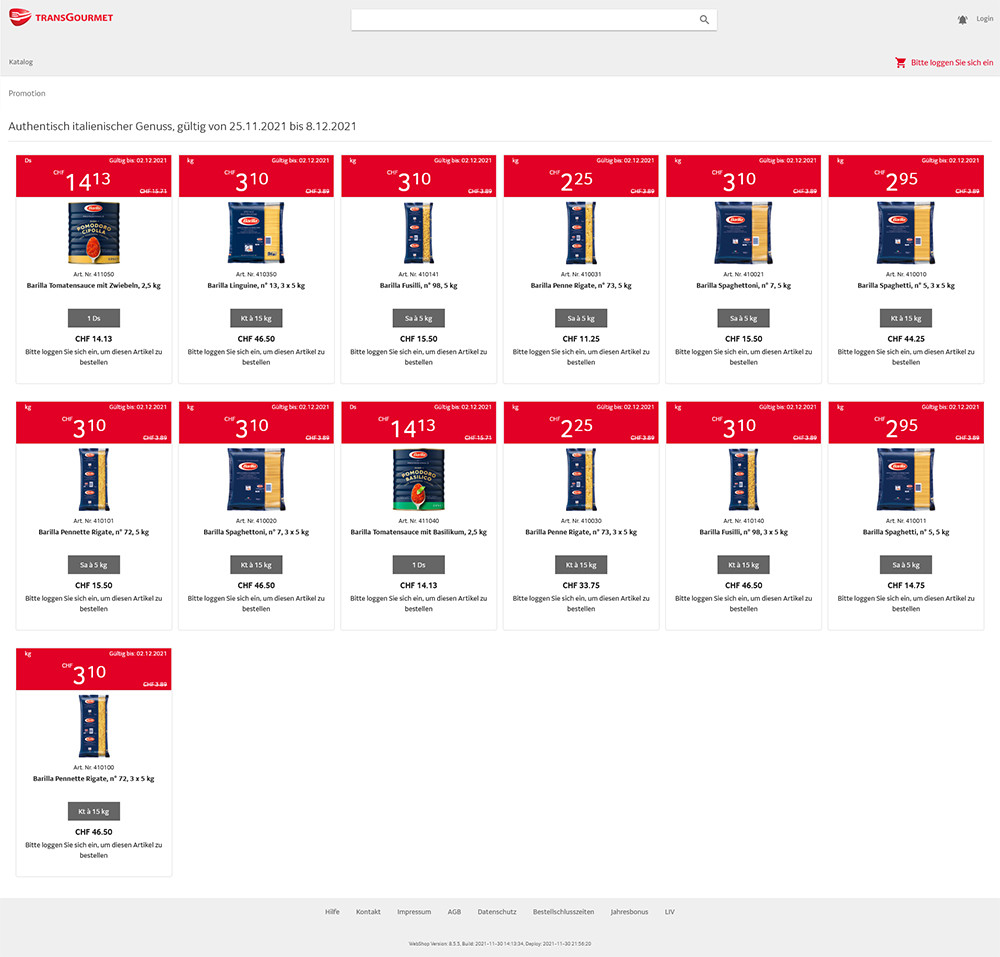Open the Katalog menu
1000x957 pixels.
tap(21, 62)
